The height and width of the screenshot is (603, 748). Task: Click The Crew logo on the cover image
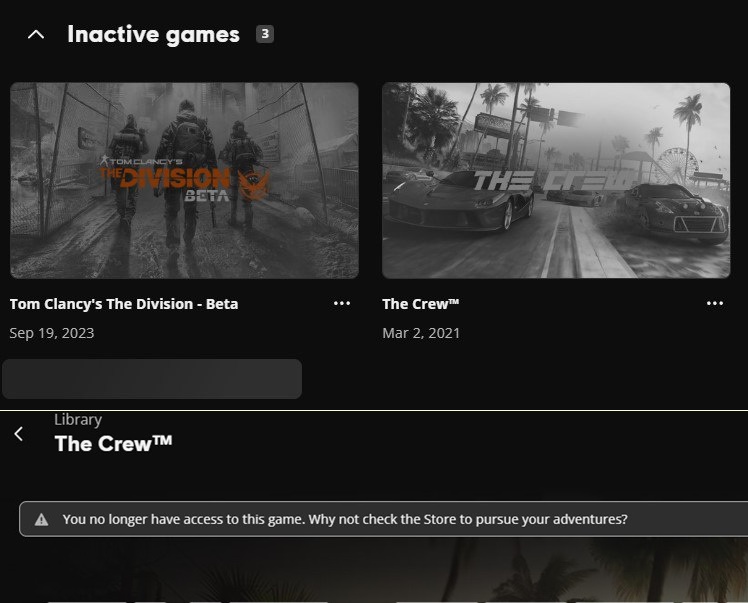(x=553, y=181)
